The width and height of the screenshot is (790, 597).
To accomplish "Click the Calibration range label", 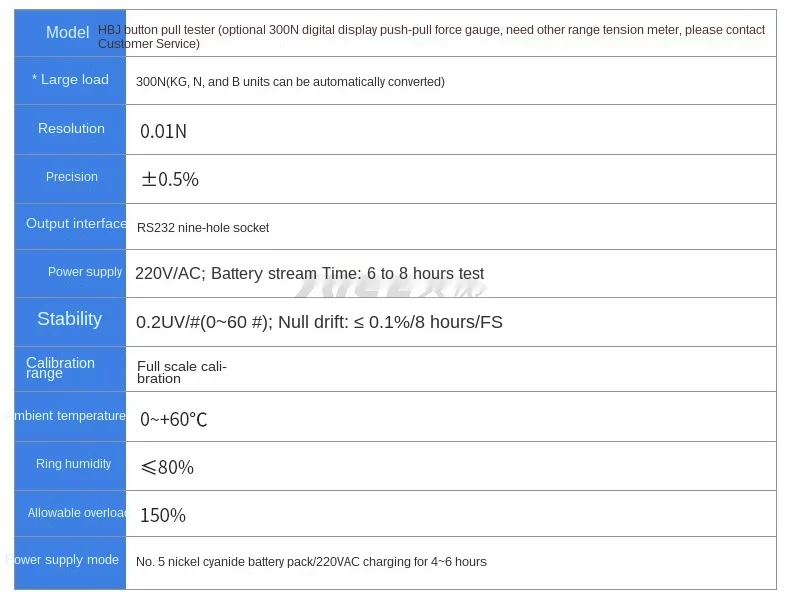I will (x=60, y=368).
